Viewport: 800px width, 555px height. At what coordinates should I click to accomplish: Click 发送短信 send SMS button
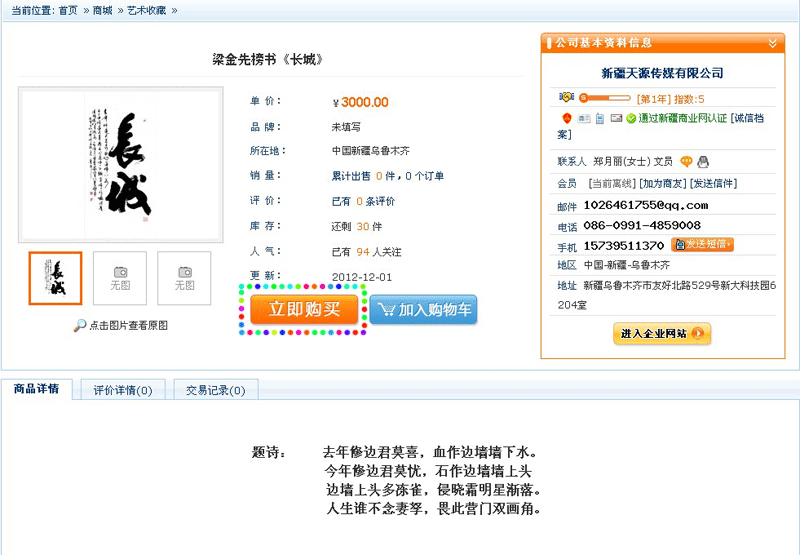[x=702, y=244]
